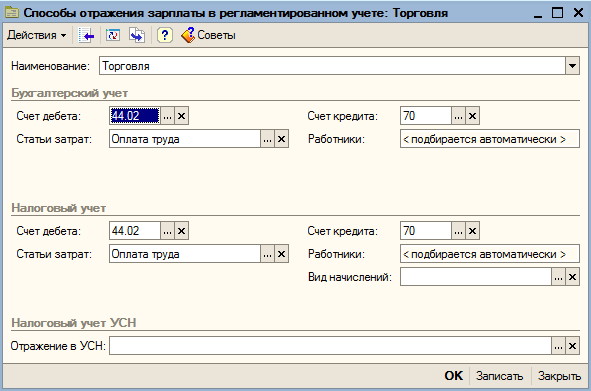Open the Действия menu

[37, 35]
